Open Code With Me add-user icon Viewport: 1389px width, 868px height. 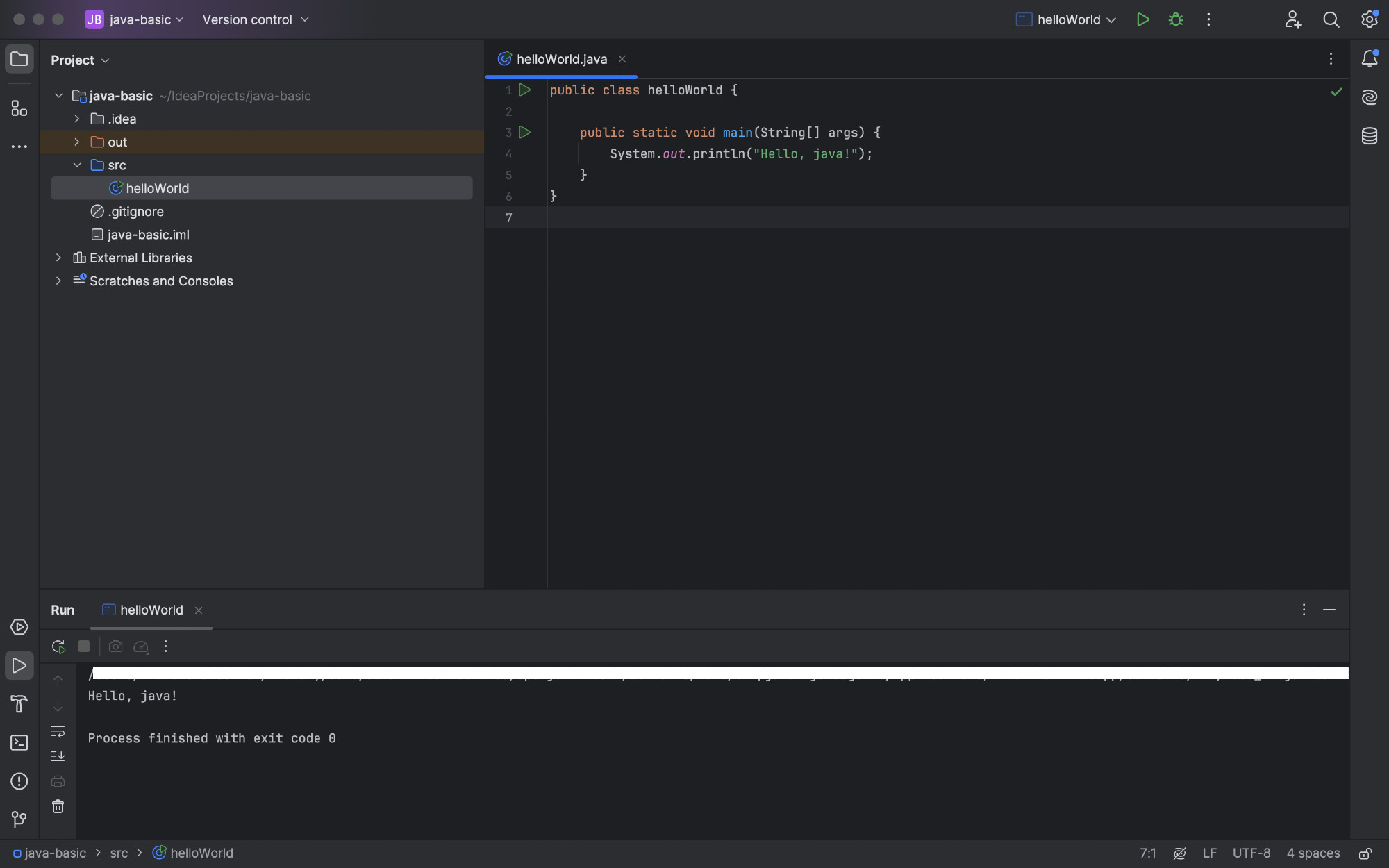1292,19
